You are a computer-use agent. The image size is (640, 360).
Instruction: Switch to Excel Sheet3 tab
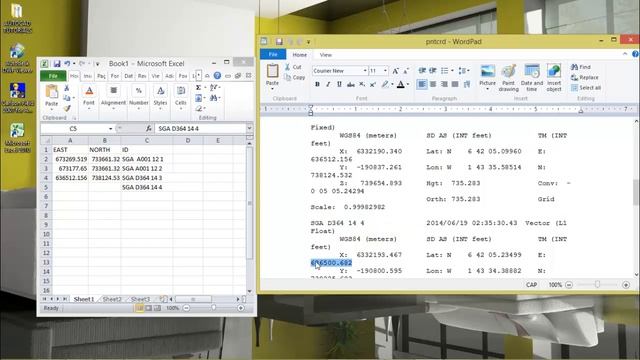[x=140, y=299]
